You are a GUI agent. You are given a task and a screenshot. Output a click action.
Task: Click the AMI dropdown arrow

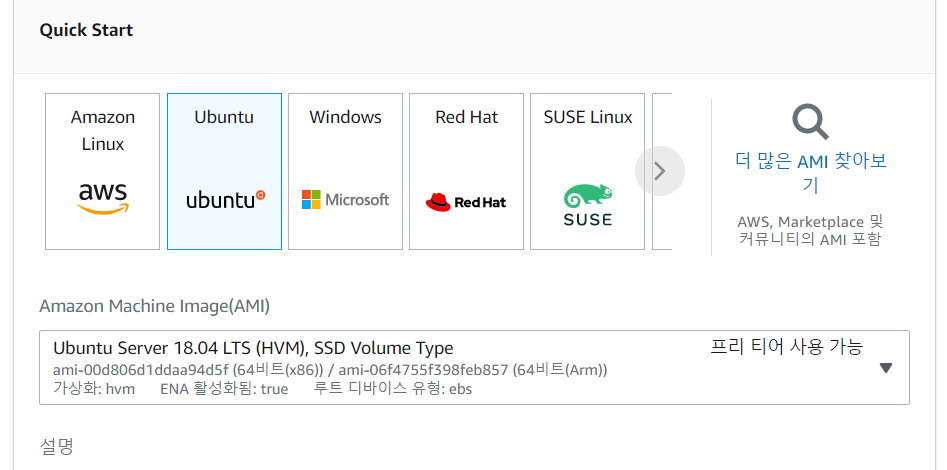click(885, 368)
